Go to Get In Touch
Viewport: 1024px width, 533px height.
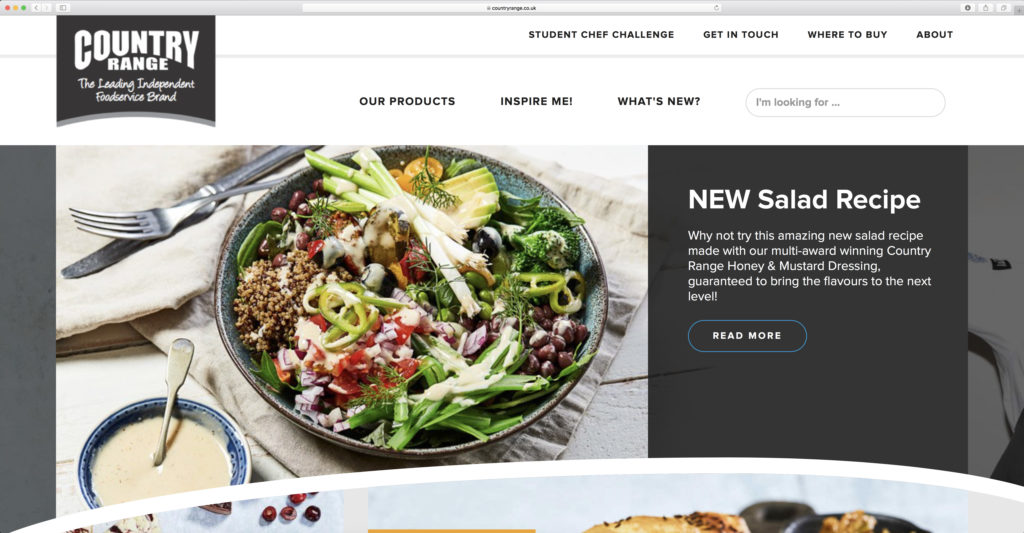click(741, 35)
